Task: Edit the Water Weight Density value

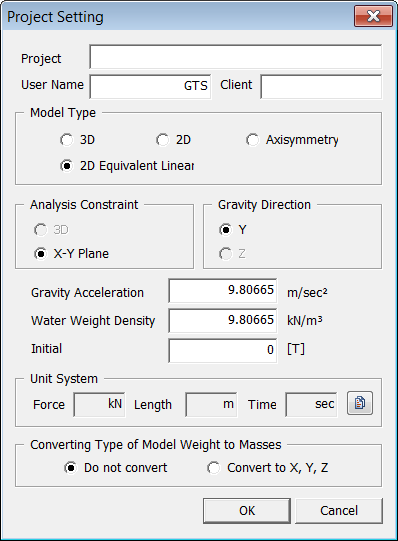Action: 223,321
